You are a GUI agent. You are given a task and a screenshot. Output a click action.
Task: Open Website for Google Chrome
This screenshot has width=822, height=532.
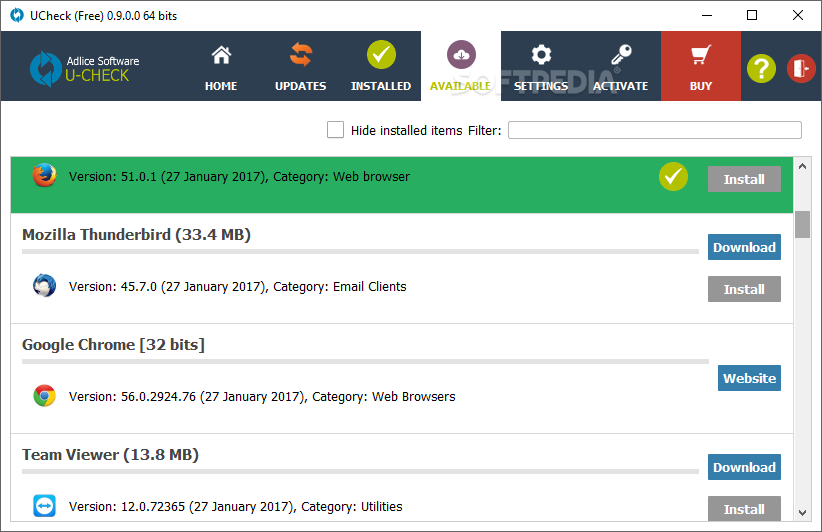749,378
